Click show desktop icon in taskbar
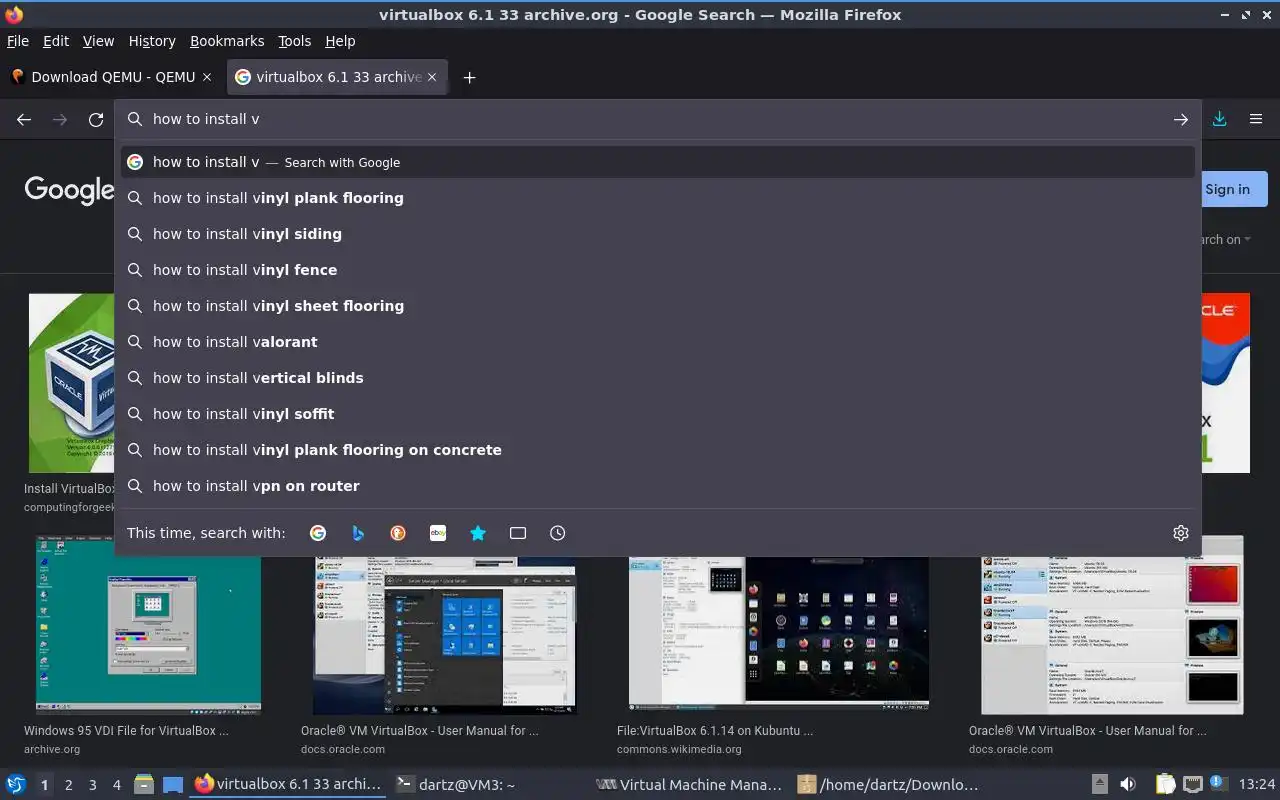 [x=173, y=784]
